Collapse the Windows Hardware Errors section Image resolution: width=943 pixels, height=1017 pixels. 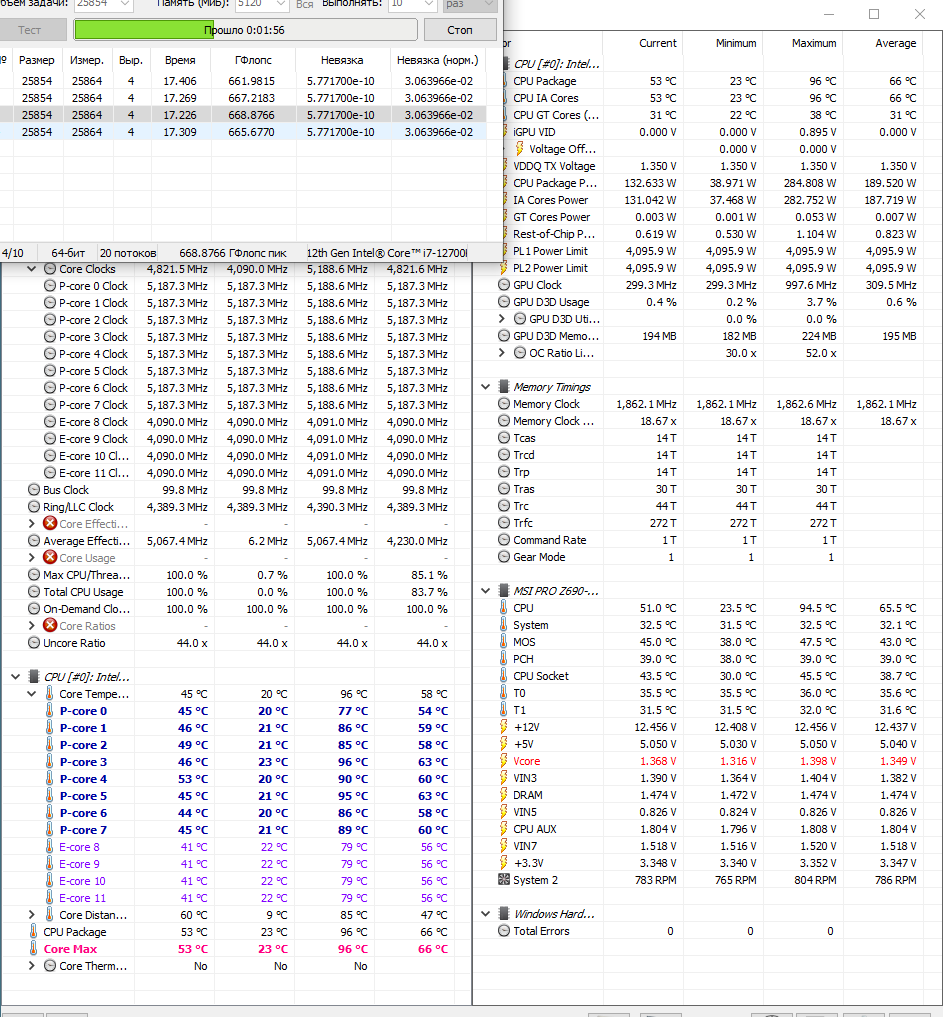click(x=485, y=914)
